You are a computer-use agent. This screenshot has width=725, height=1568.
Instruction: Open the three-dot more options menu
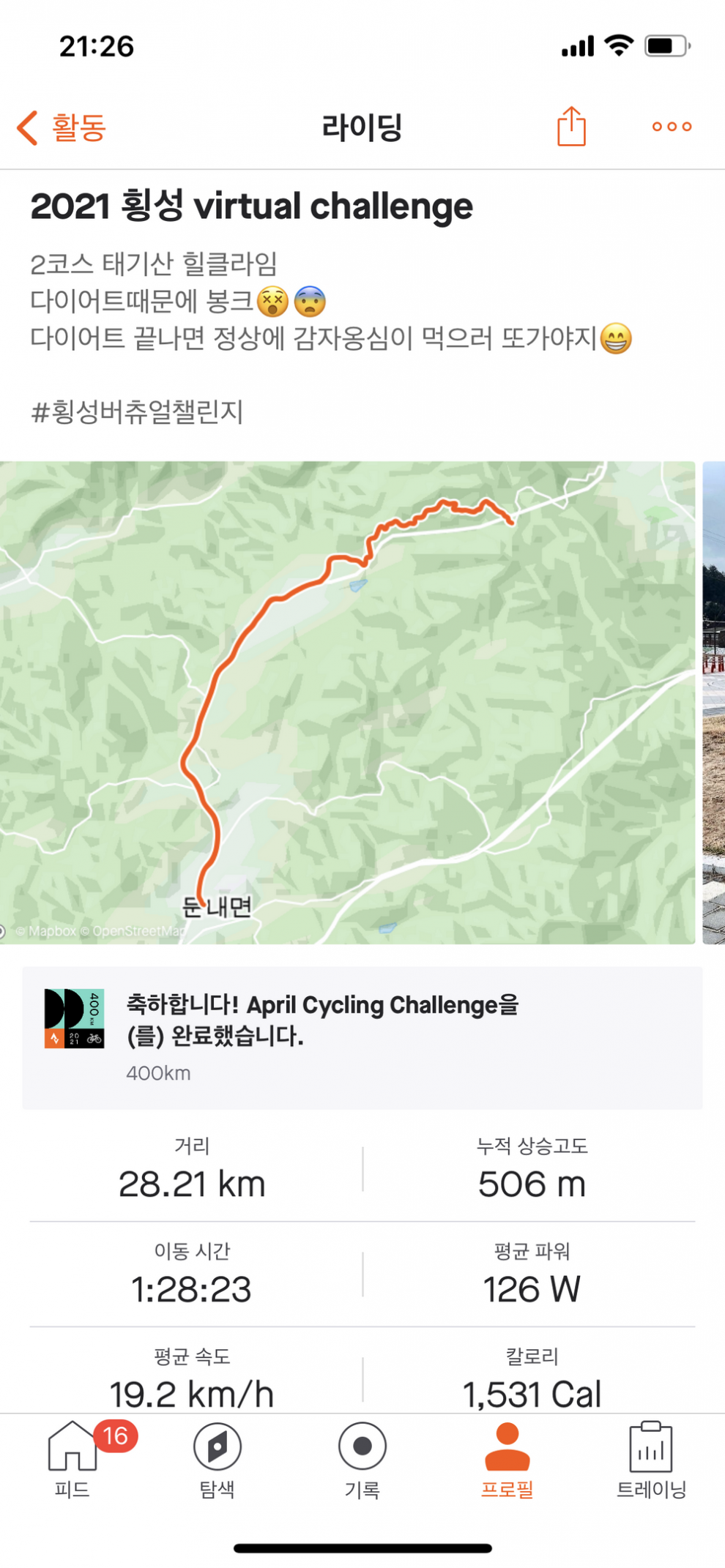[672, 127]
